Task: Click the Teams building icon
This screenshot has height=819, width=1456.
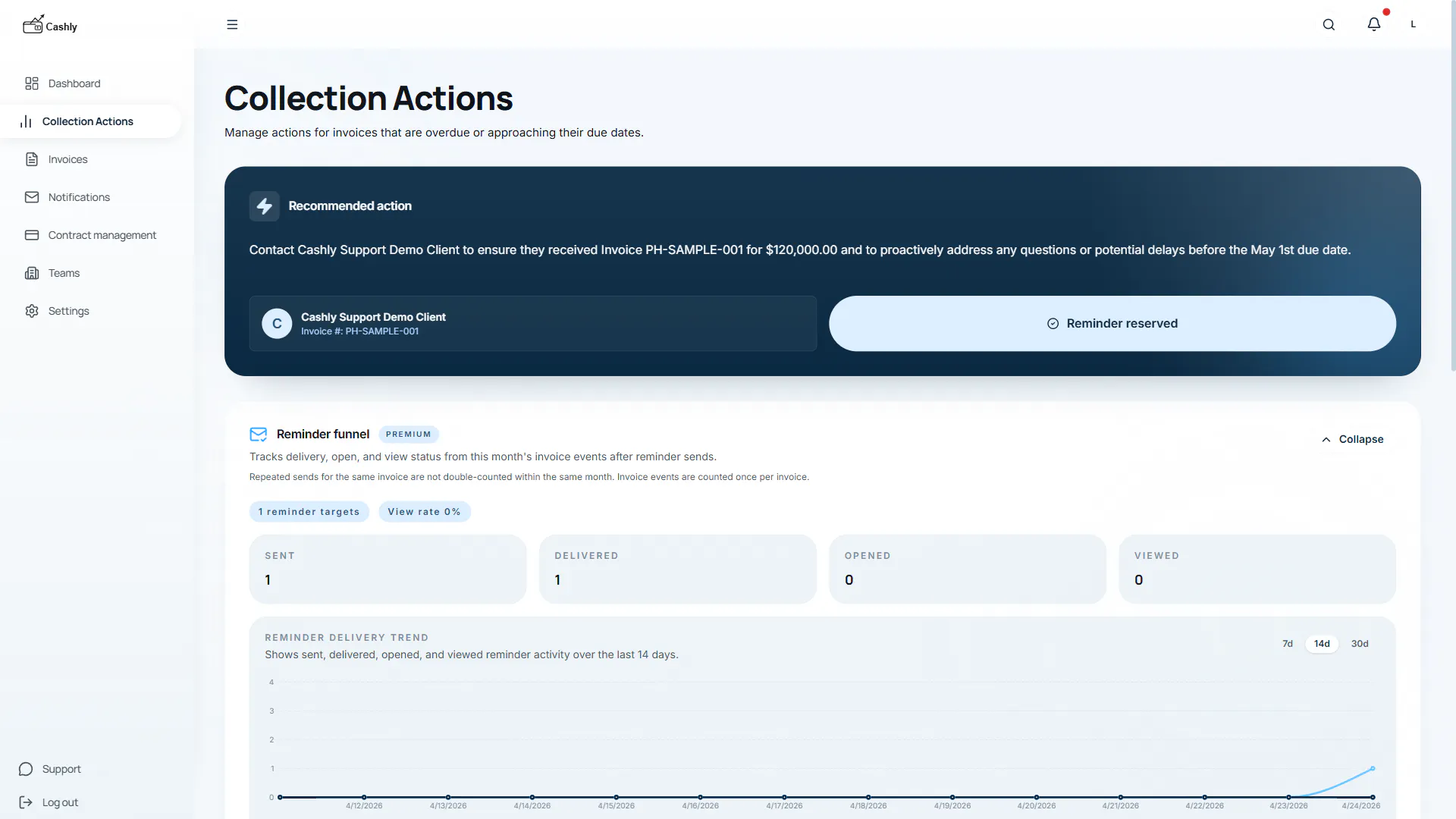Action: [x=32, y=273]
